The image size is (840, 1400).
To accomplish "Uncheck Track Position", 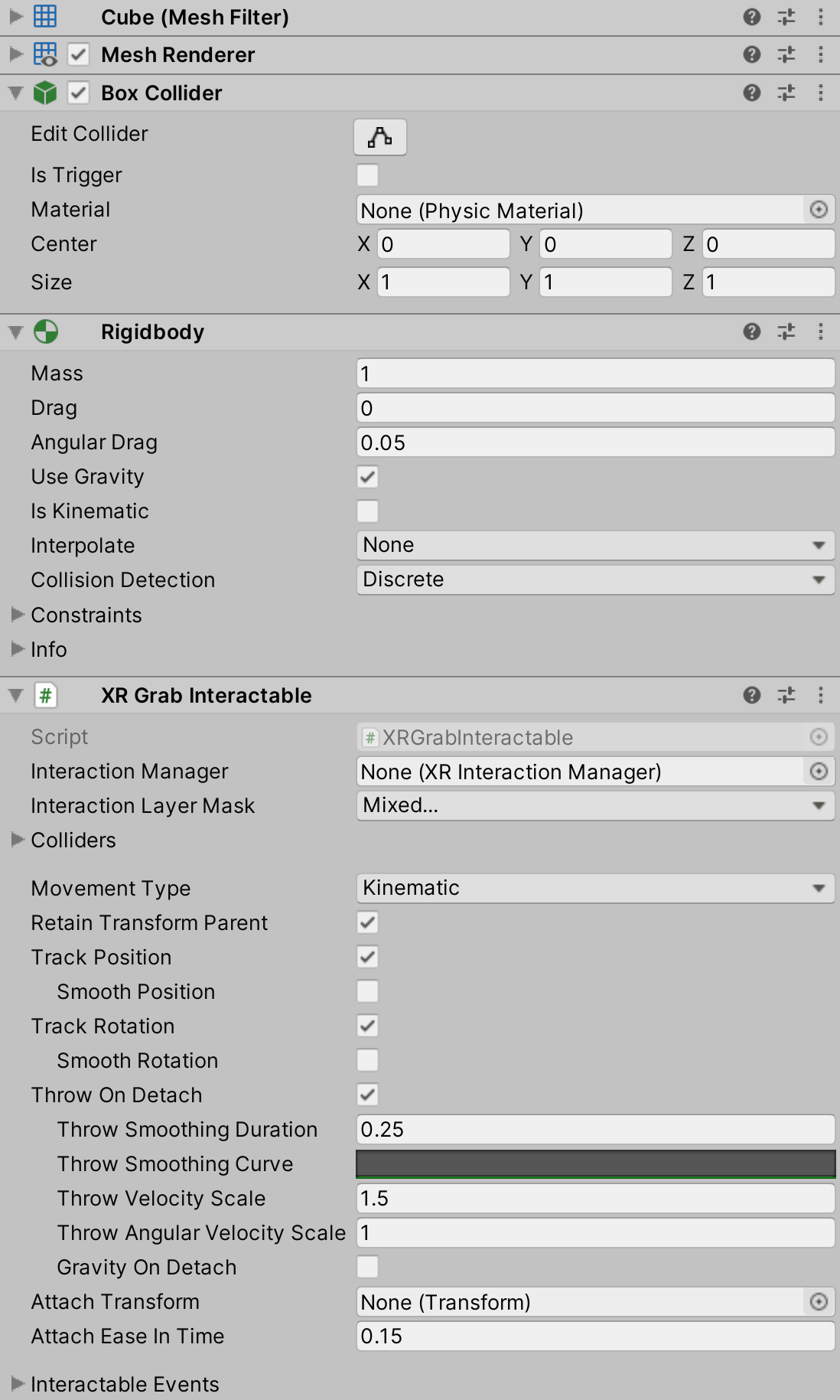I will 368,957.
